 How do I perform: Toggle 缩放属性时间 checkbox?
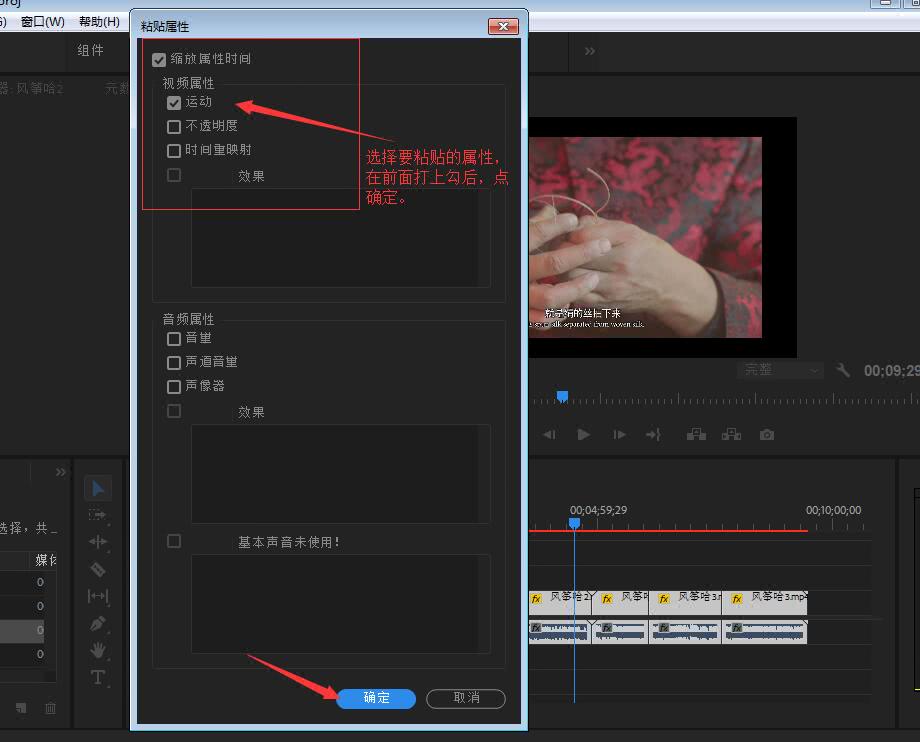coord(159,60)
